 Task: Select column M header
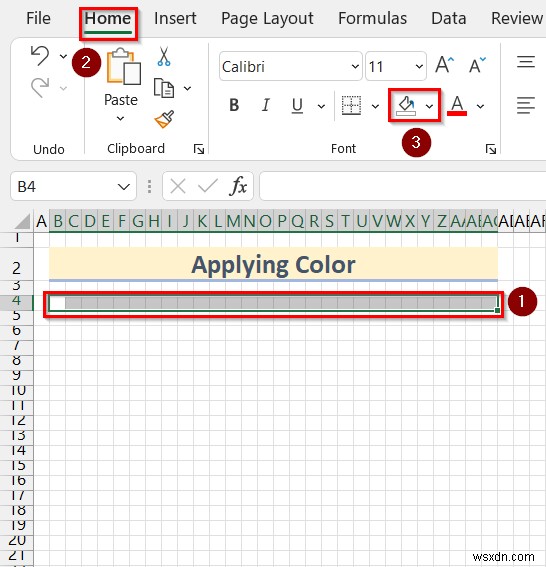pyautogui.click(x=234, y=221)
